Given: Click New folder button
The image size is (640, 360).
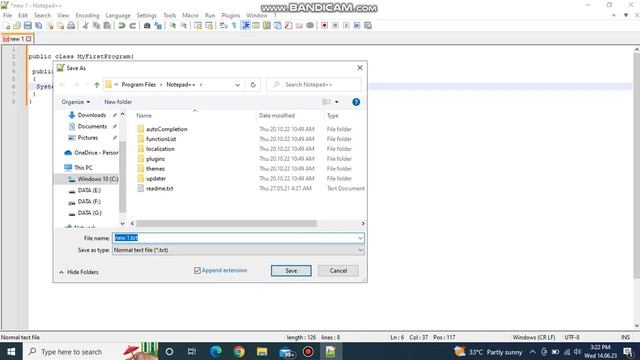Looking at the screenshot, I should click(118, 102).
